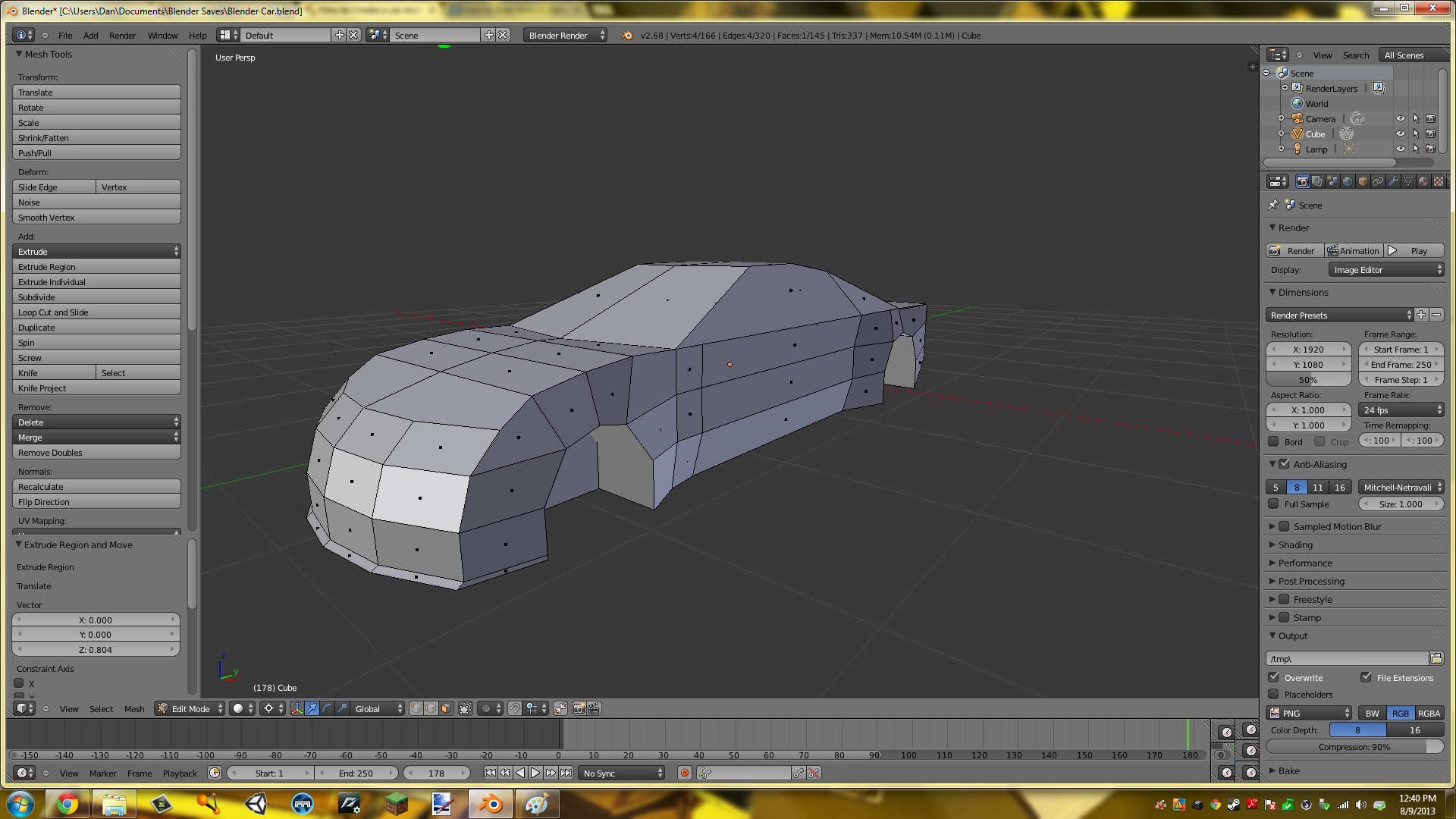Hide the Cube object via eye icon
This screenshot has height=819, width=1456.
click(x=1401, y=133)
